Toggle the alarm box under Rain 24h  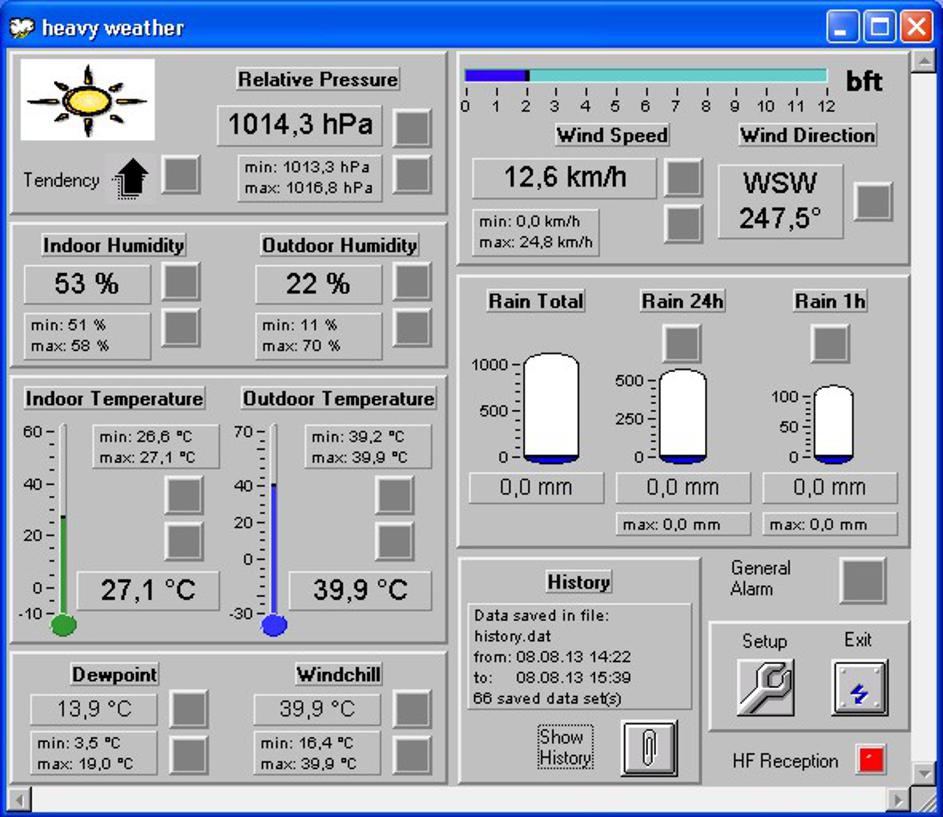[682, 343]
